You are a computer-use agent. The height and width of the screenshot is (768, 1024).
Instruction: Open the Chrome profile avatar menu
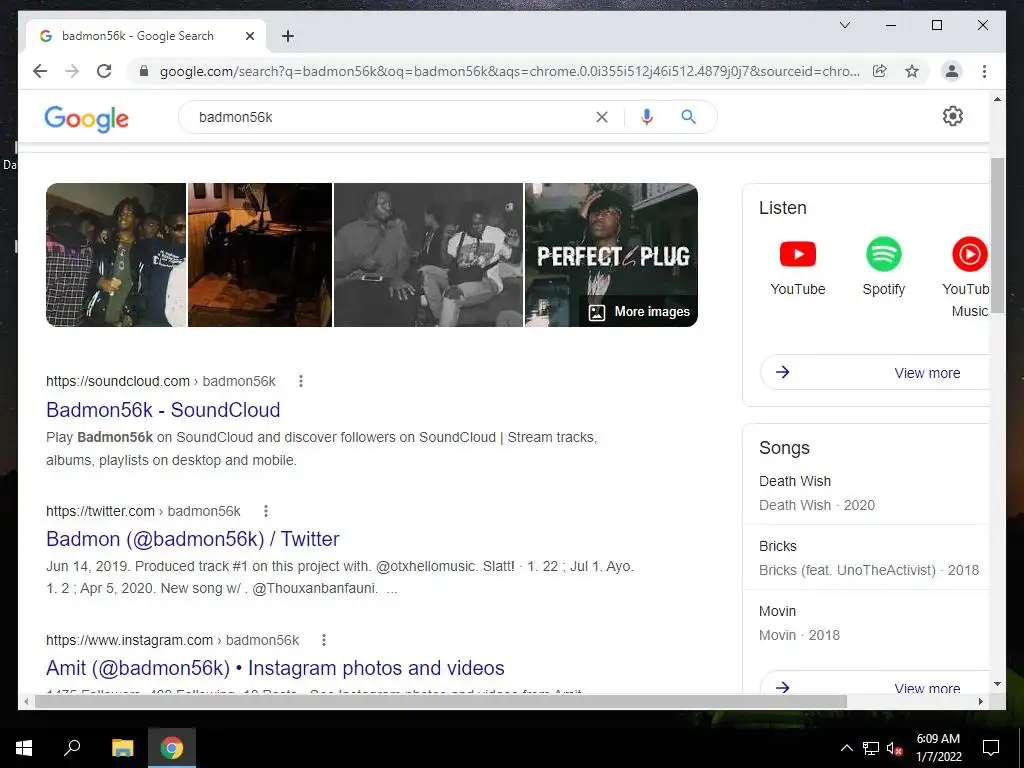[x=952, y=71]
